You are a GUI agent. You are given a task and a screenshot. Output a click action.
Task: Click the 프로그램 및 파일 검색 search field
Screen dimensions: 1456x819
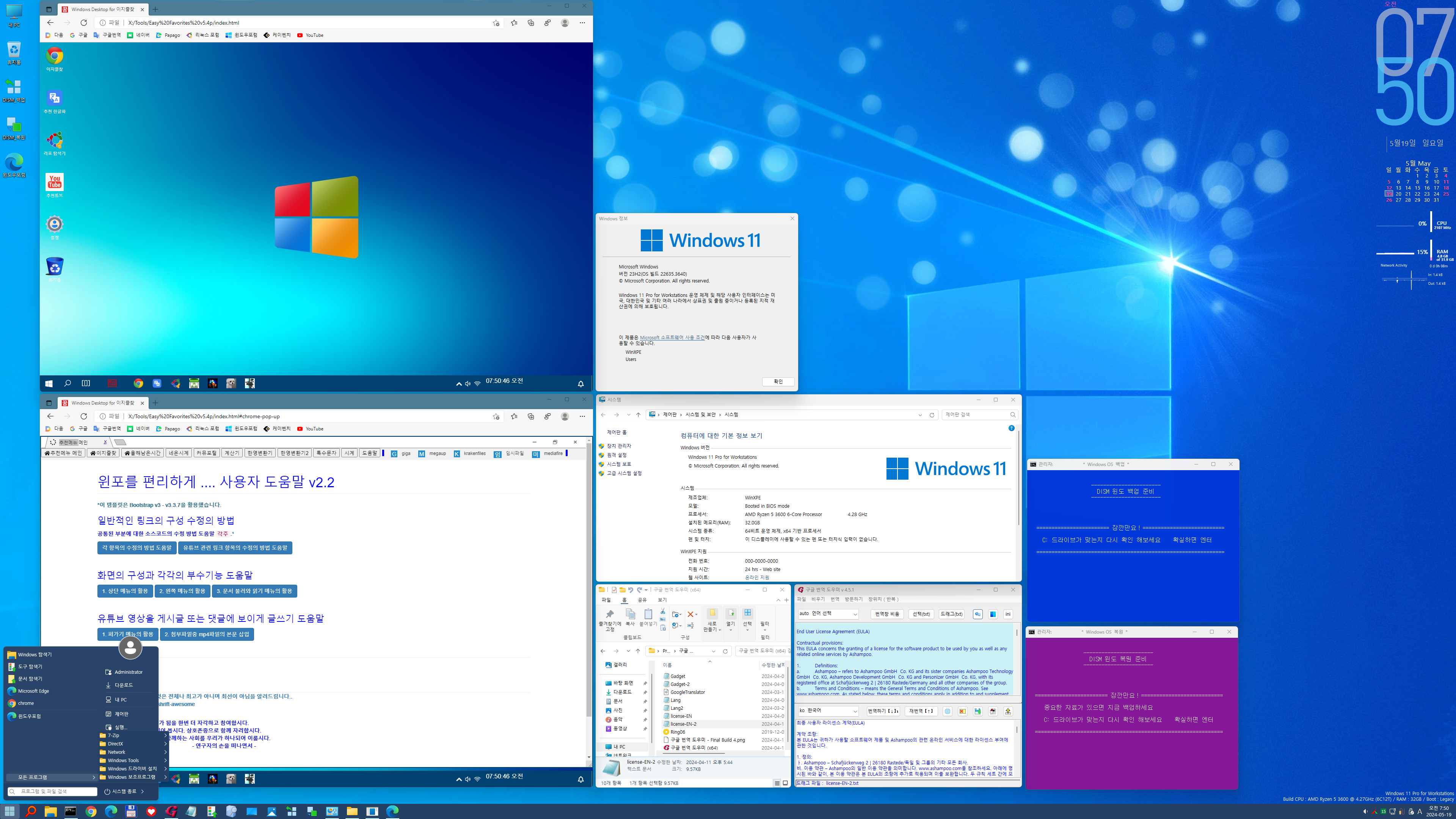(53, 791)
